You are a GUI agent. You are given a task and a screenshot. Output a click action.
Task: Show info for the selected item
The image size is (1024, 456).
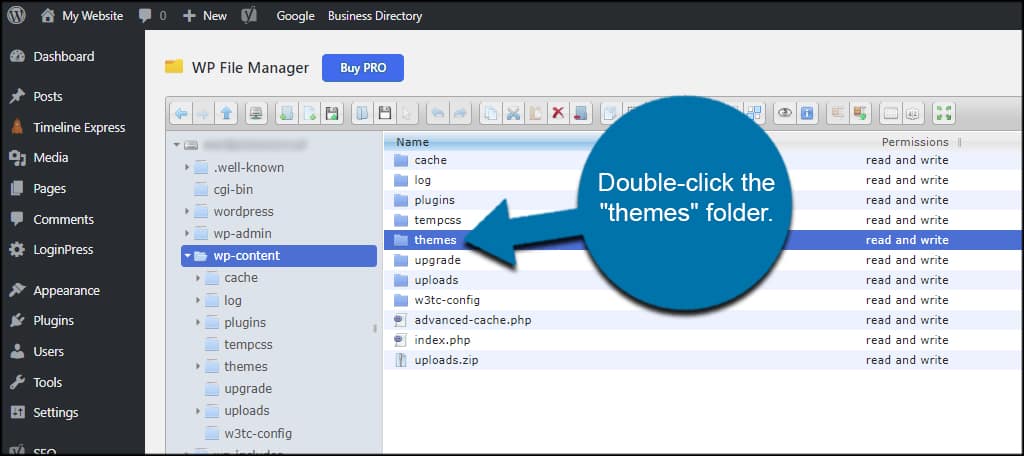807,113
